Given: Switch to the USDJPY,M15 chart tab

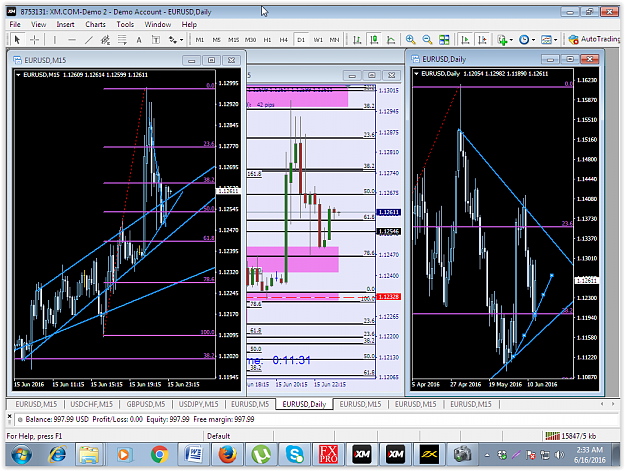Looking at the screenshot, I should (199, 404).
